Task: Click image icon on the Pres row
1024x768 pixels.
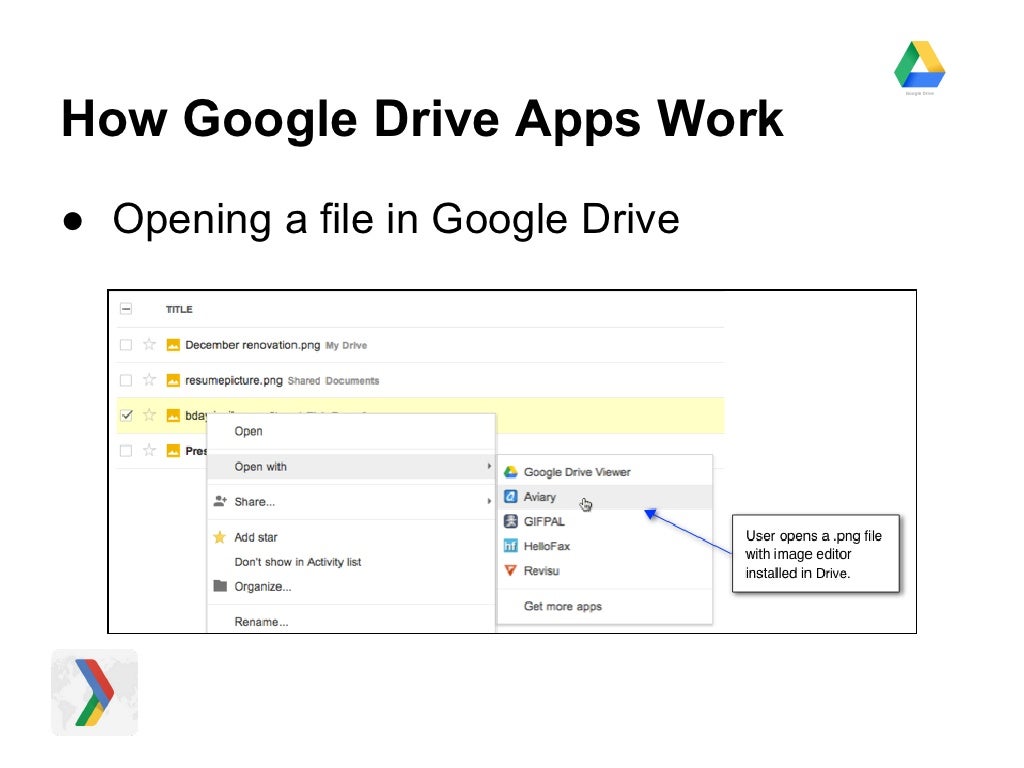Action: (x=173, y=451)
